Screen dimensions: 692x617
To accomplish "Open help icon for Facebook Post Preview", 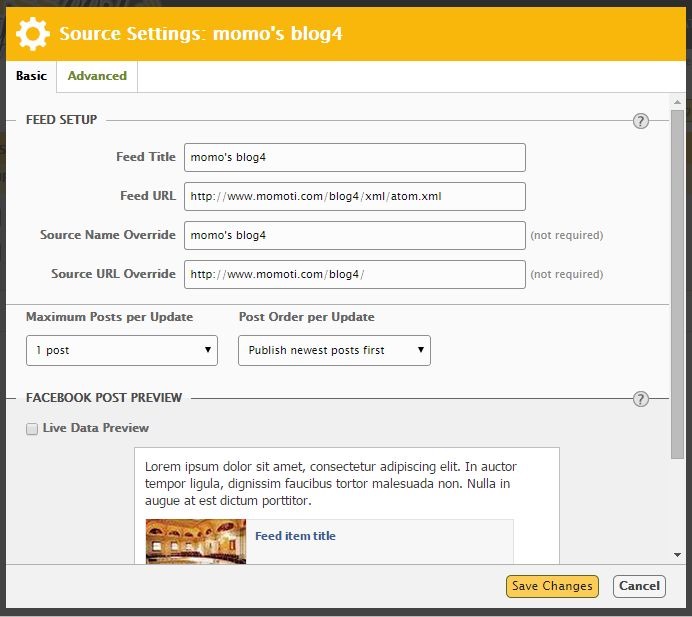I will (x=640, y=399).
